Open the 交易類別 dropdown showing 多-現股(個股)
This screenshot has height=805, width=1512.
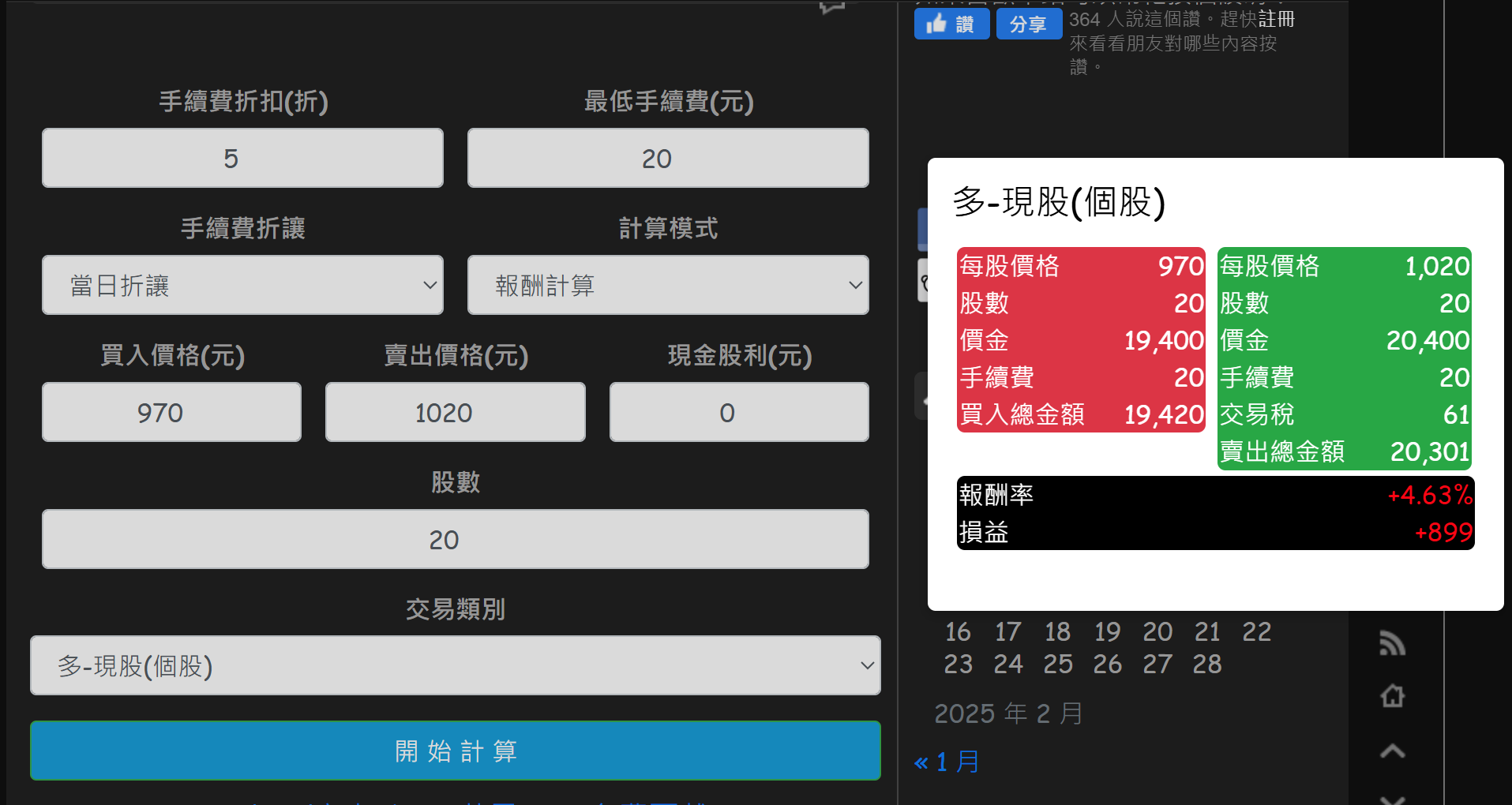tap(455, 666)
